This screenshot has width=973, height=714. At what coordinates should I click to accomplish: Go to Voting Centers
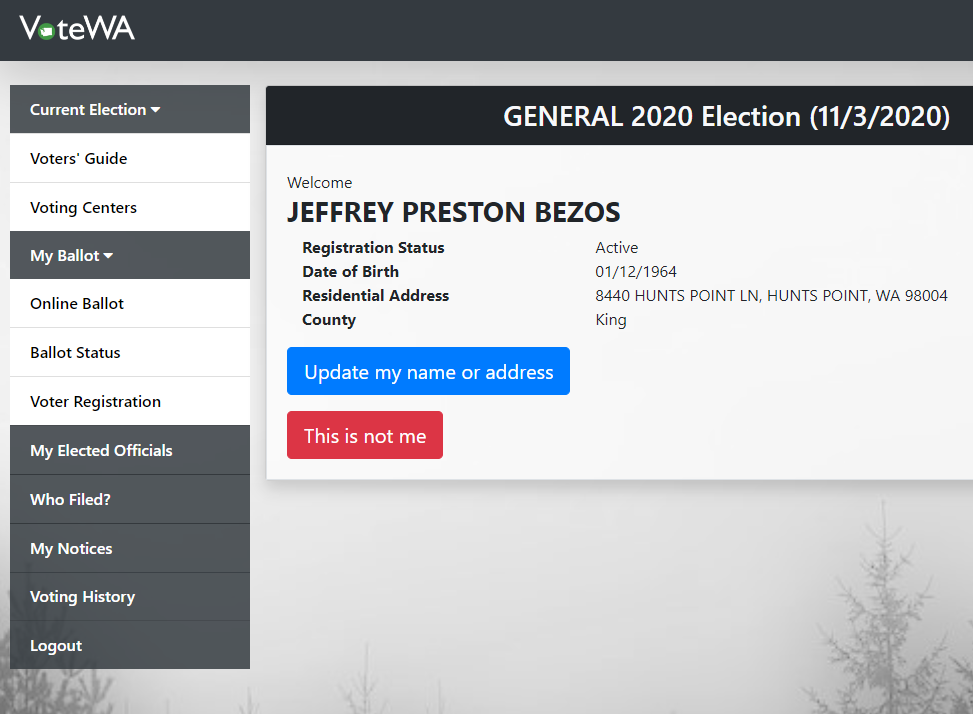pyautogui.click(x=130, y=207)
